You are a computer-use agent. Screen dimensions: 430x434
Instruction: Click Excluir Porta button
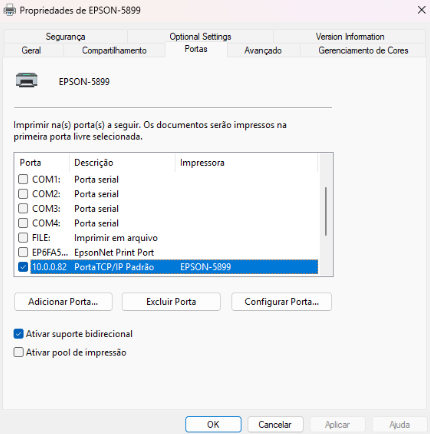tap(171, 302)
